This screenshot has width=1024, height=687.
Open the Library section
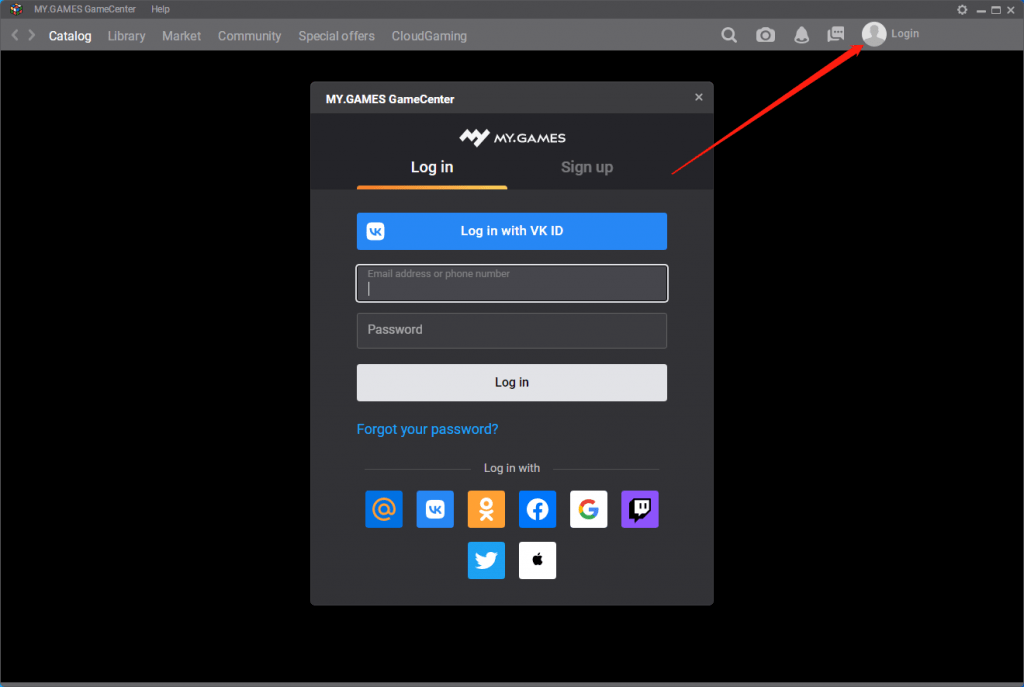(126, 36)
